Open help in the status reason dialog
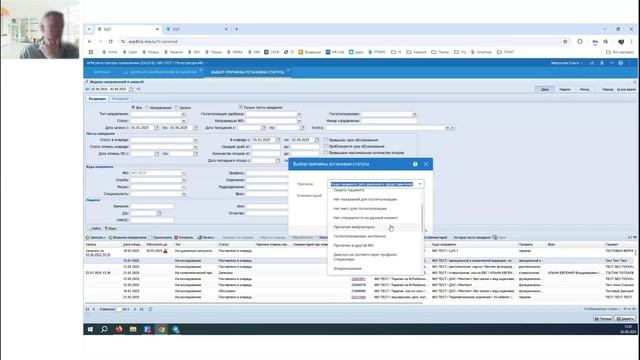Image resolution: width=640 pixels, height=360 pixels. (415, 164)
